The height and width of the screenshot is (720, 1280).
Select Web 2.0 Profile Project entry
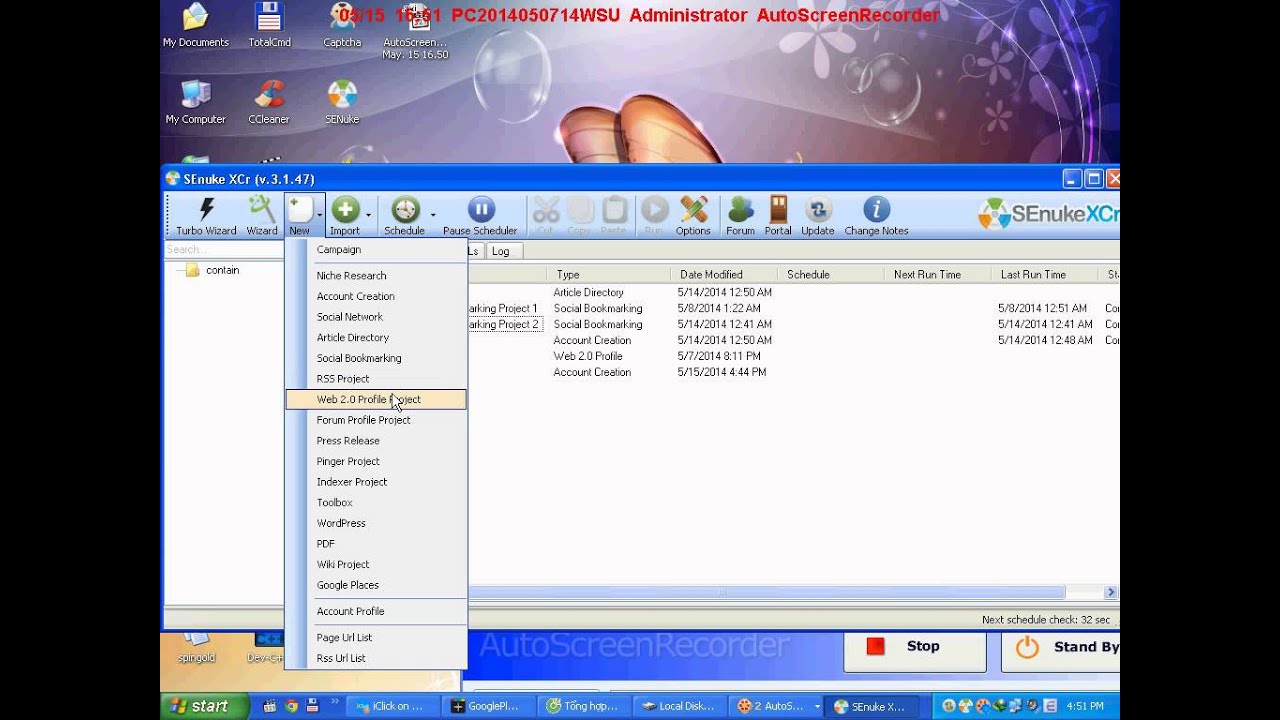pyautogui.click(x=376, y=399)
